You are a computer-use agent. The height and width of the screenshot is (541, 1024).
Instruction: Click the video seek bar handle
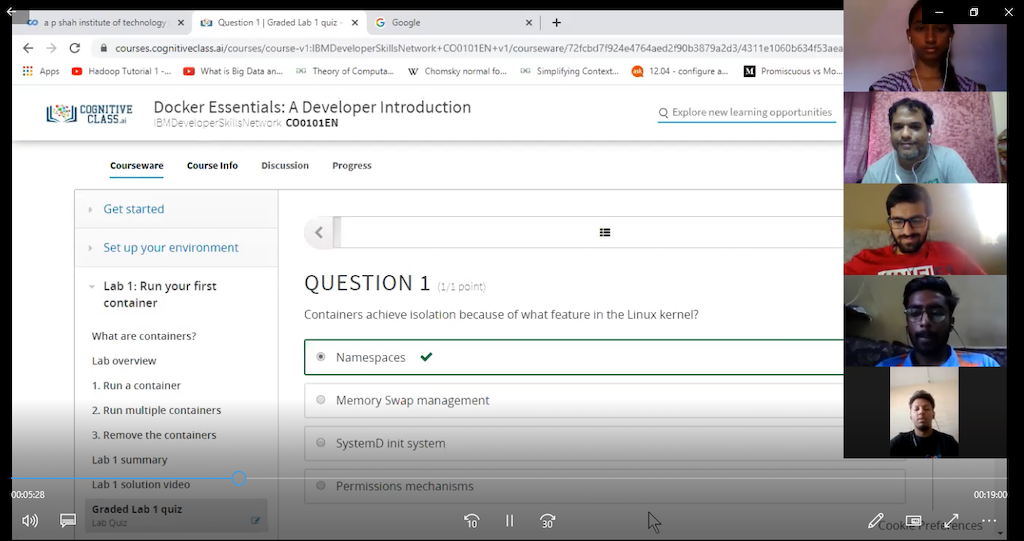coord(239,478)
